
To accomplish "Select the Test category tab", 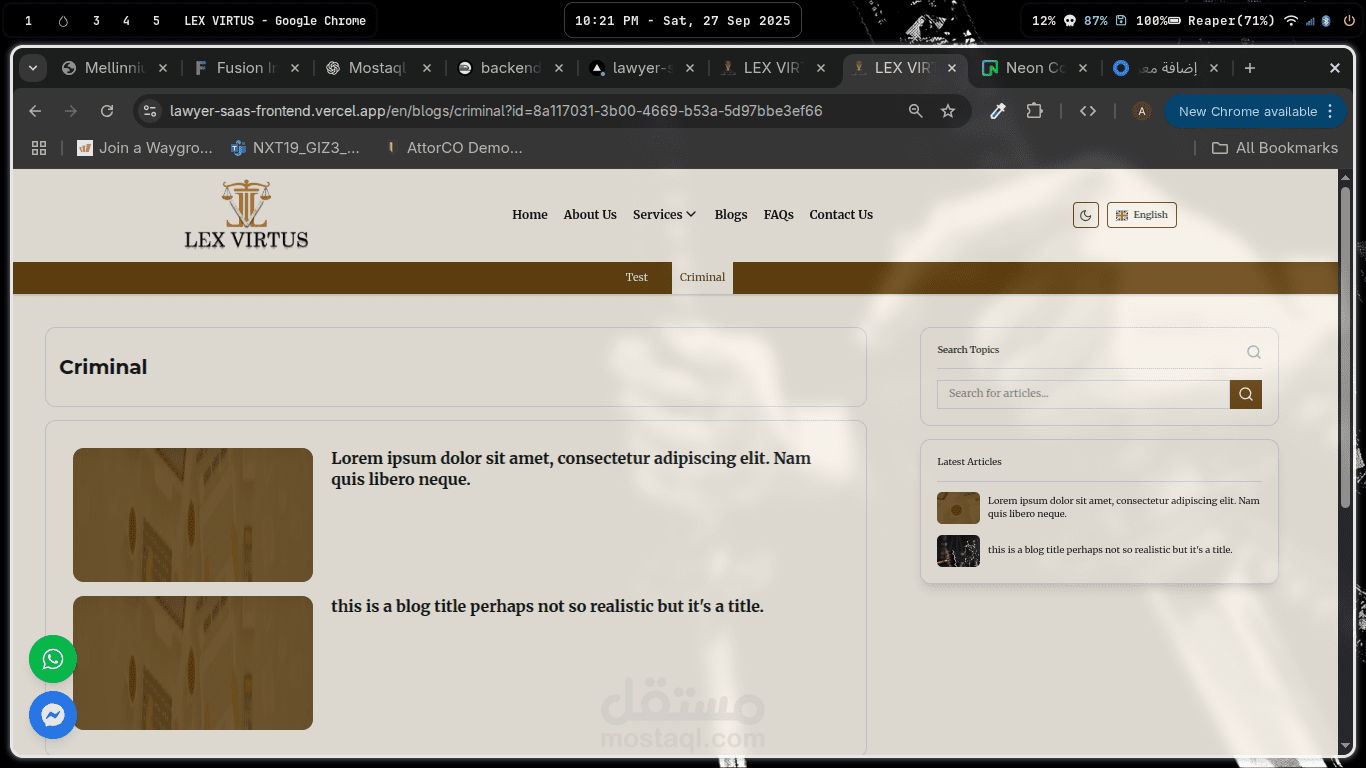I will [637, 278].
